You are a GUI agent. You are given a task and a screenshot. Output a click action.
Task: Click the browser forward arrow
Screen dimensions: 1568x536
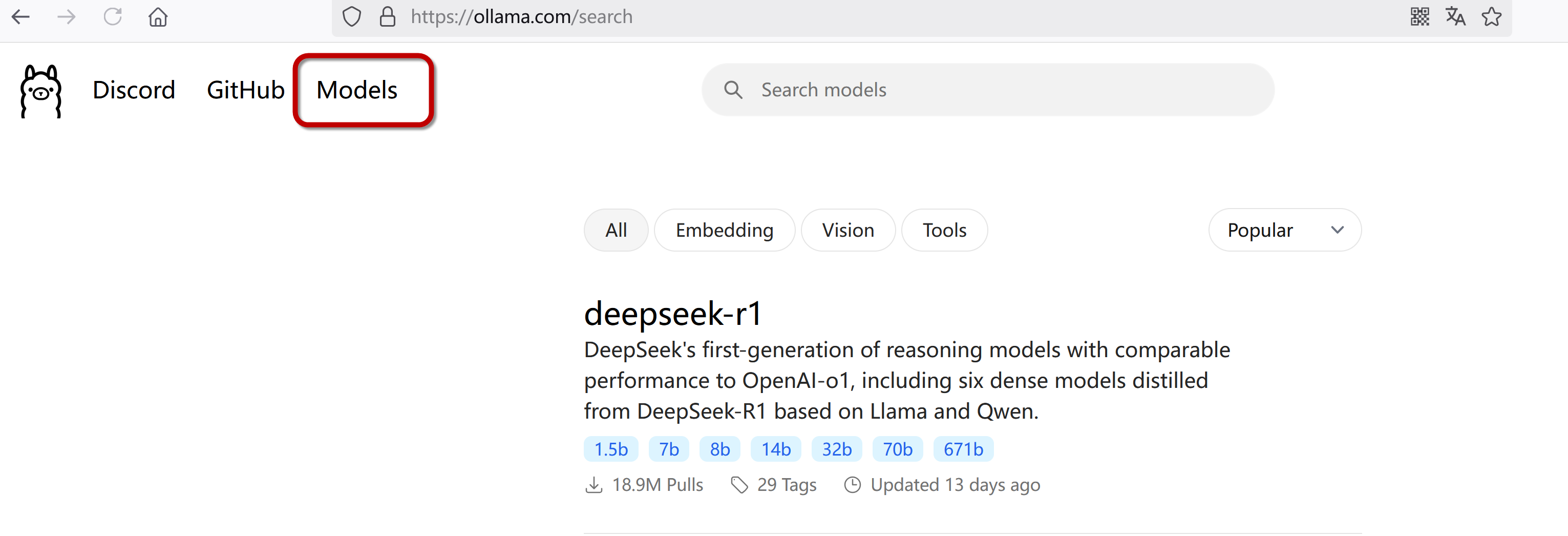(67, 16)
